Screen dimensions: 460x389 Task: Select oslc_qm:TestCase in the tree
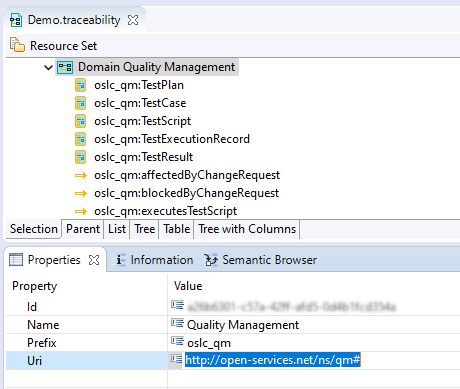point(140,103)
